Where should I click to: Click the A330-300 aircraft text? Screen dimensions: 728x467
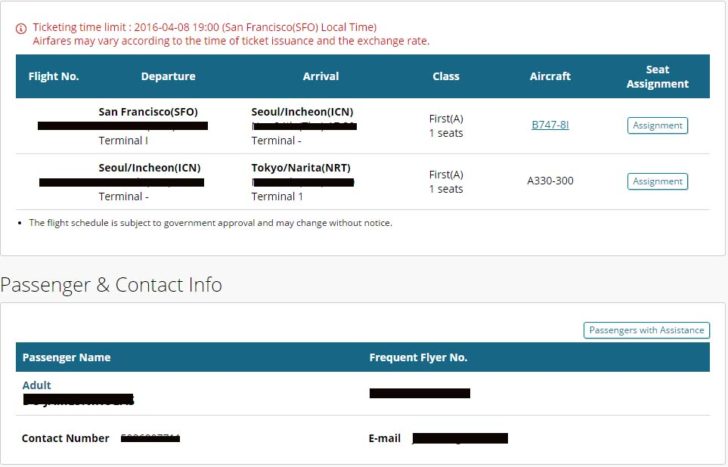550,181
